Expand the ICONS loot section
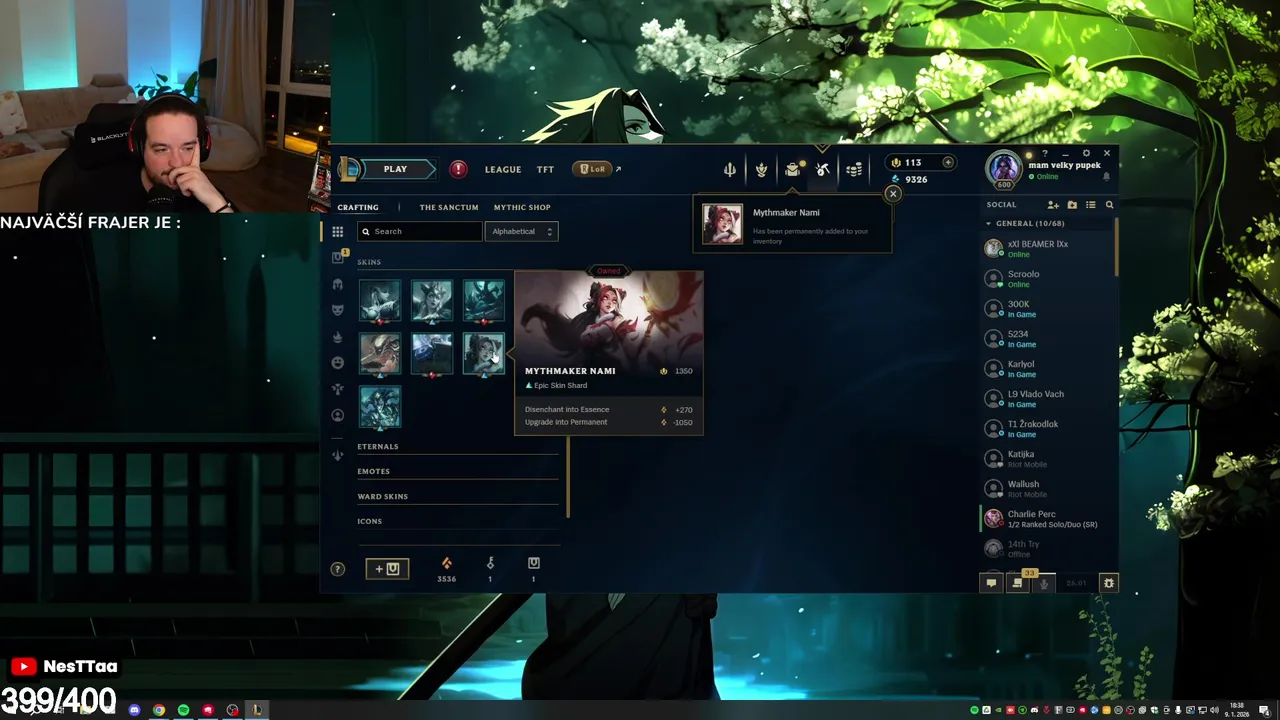 point(458,521)
